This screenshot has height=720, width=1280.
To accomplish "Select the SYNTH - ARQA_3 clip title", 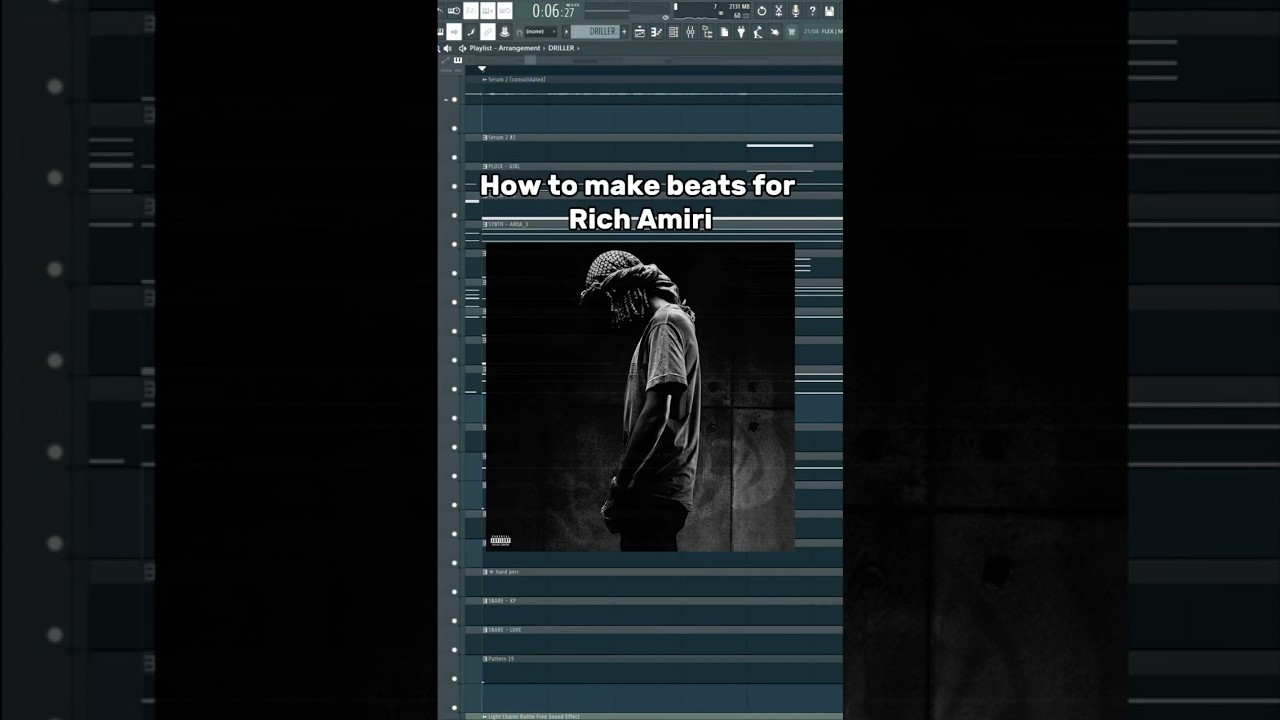I will (x=508, y=224).
